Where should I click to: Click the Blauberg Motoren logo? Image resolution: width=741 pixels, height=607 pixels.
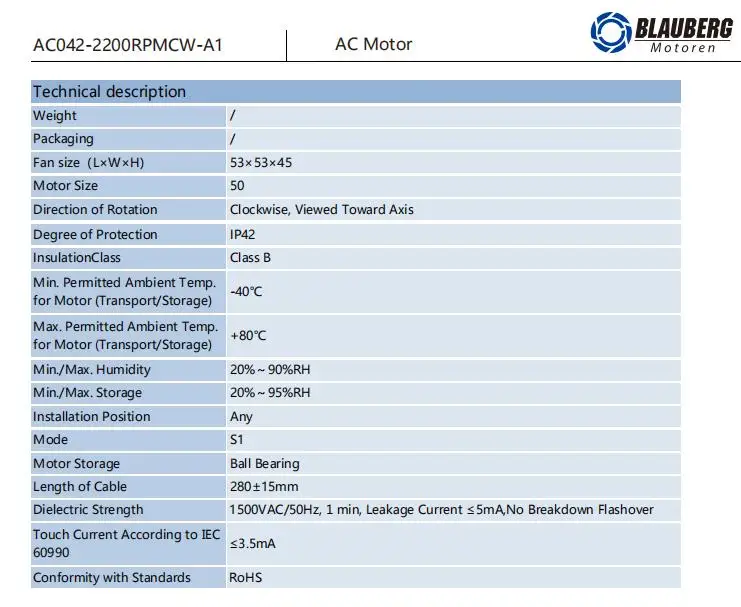click(661, 32)
